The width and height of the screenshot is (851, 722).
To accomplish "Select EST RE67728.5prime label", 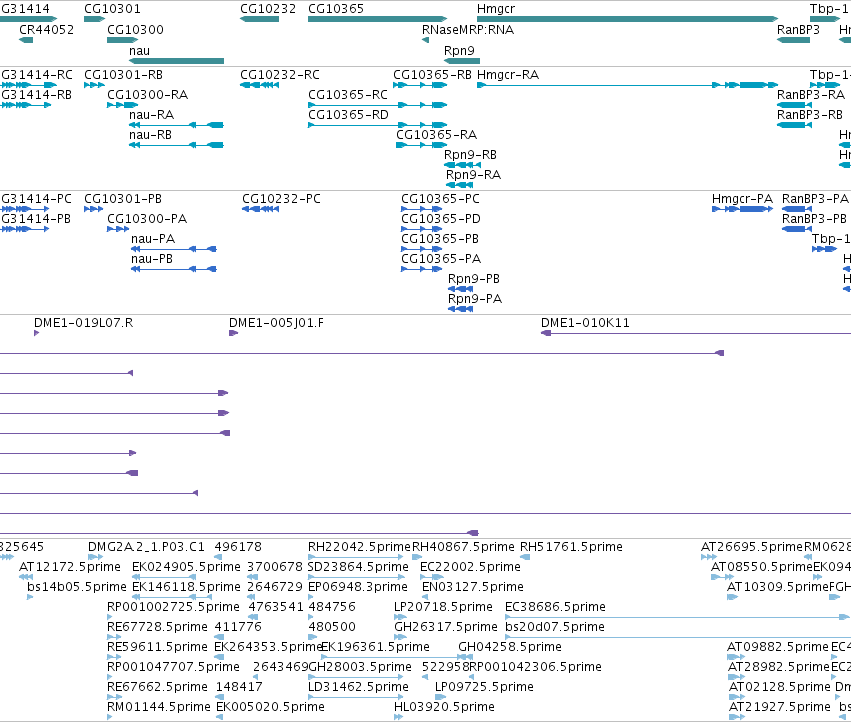I will tap(157, 626).
